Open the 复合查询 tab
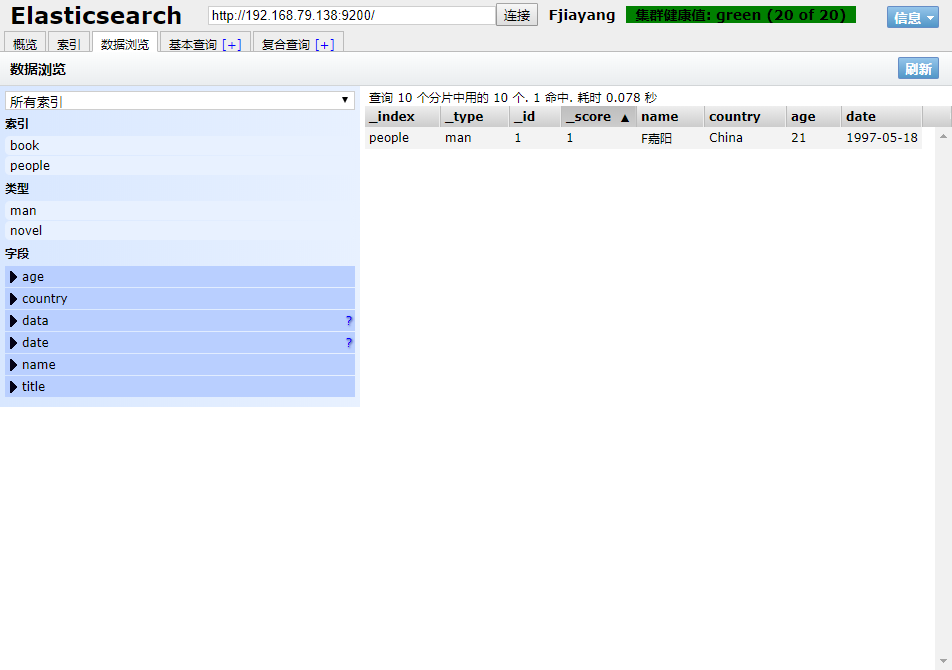952x670 pixels. [298, 44]
